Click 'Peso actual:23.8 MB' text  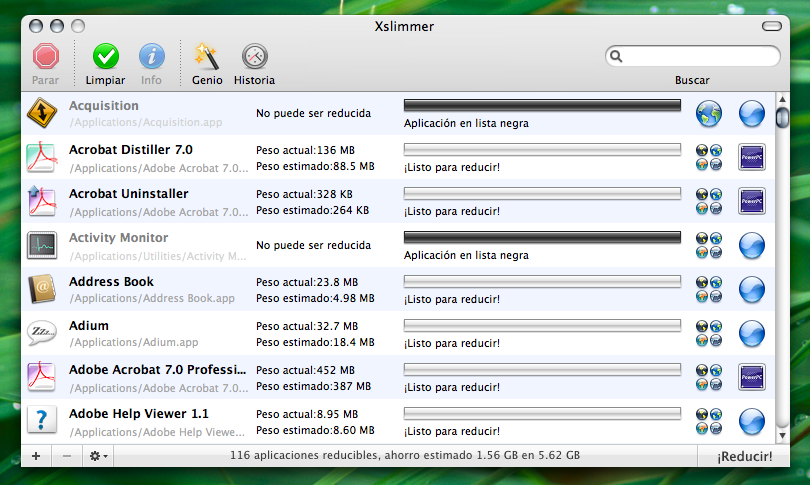pos(307,282)
